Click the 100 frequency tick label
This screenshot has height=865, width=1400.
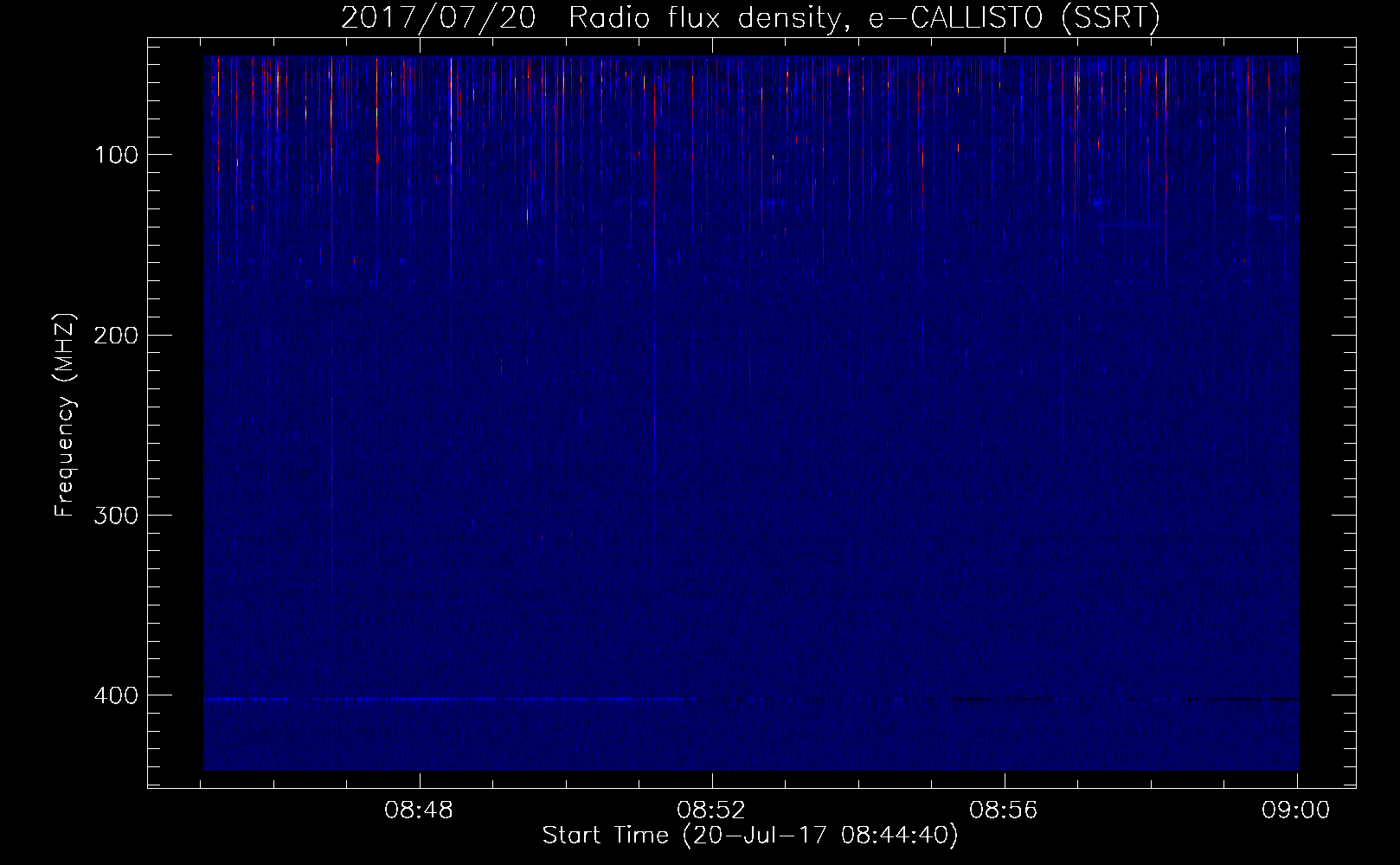click(116, 155)
